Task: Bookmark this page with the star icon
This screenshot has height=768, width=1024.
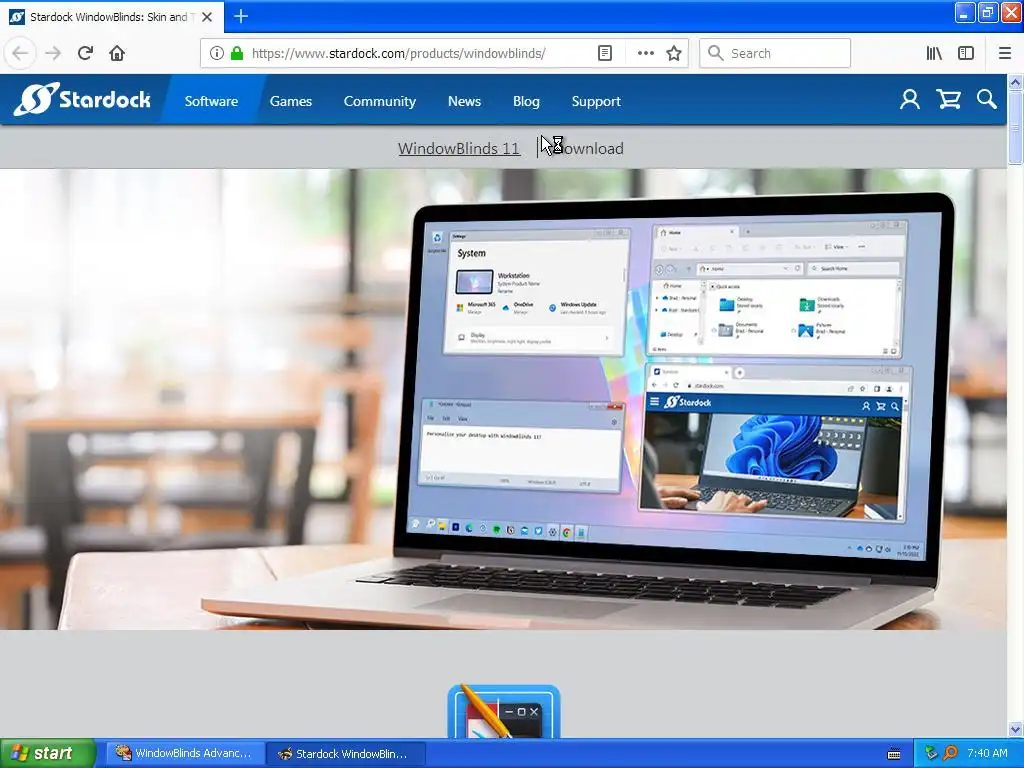Action: coord(674,53)
